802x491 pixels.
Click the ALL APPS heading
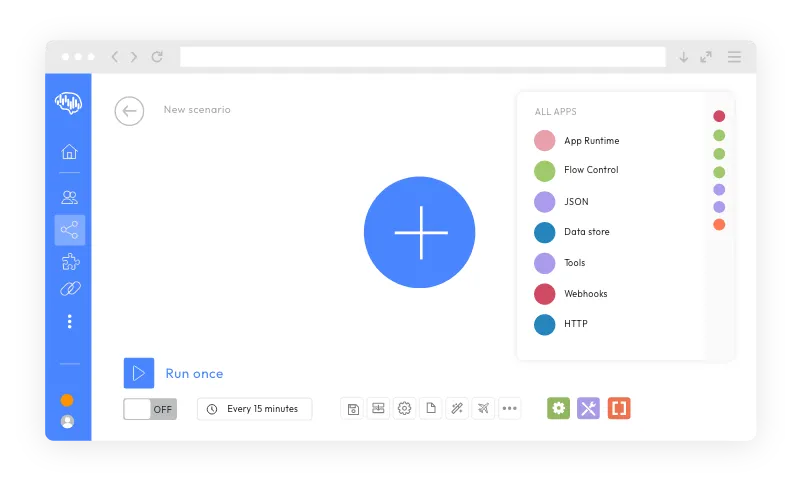coord(555,111)
